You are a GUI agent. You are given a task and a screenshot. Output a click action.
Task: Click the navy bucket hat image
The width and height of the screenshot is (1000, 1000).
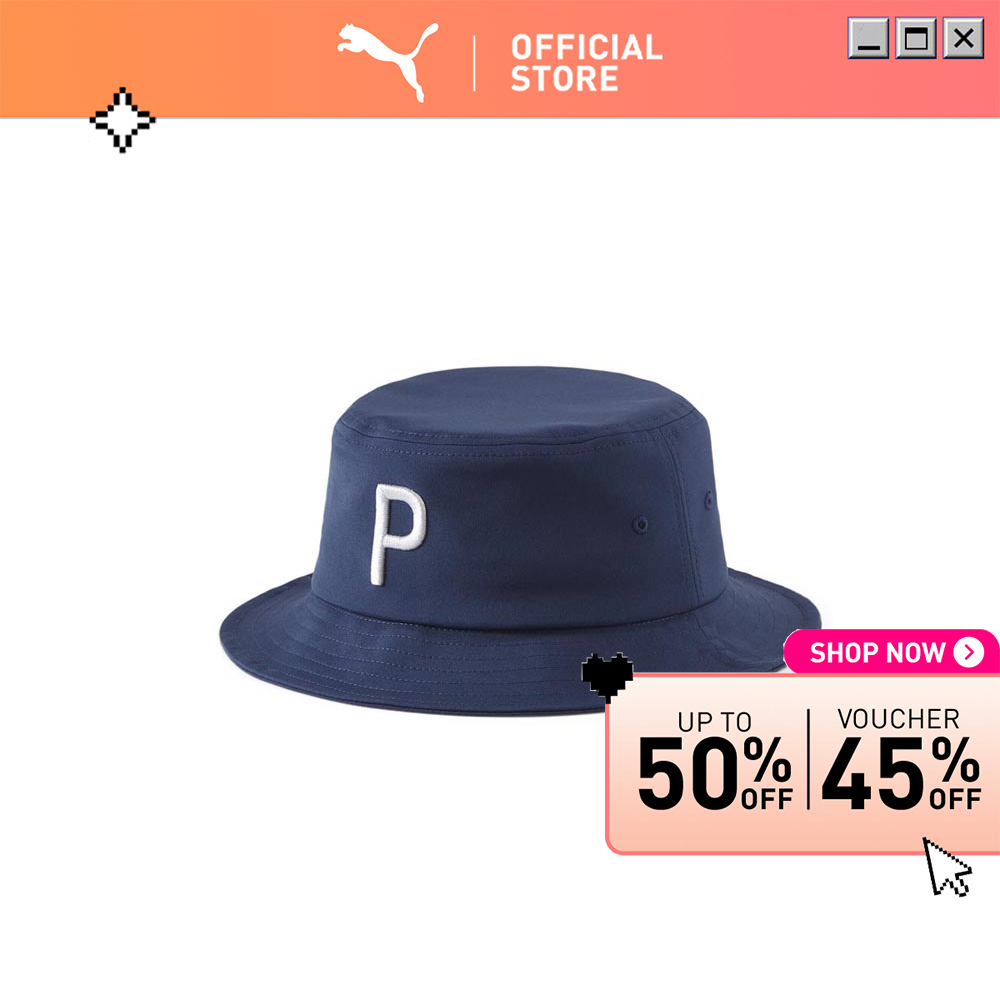[520, 541]
